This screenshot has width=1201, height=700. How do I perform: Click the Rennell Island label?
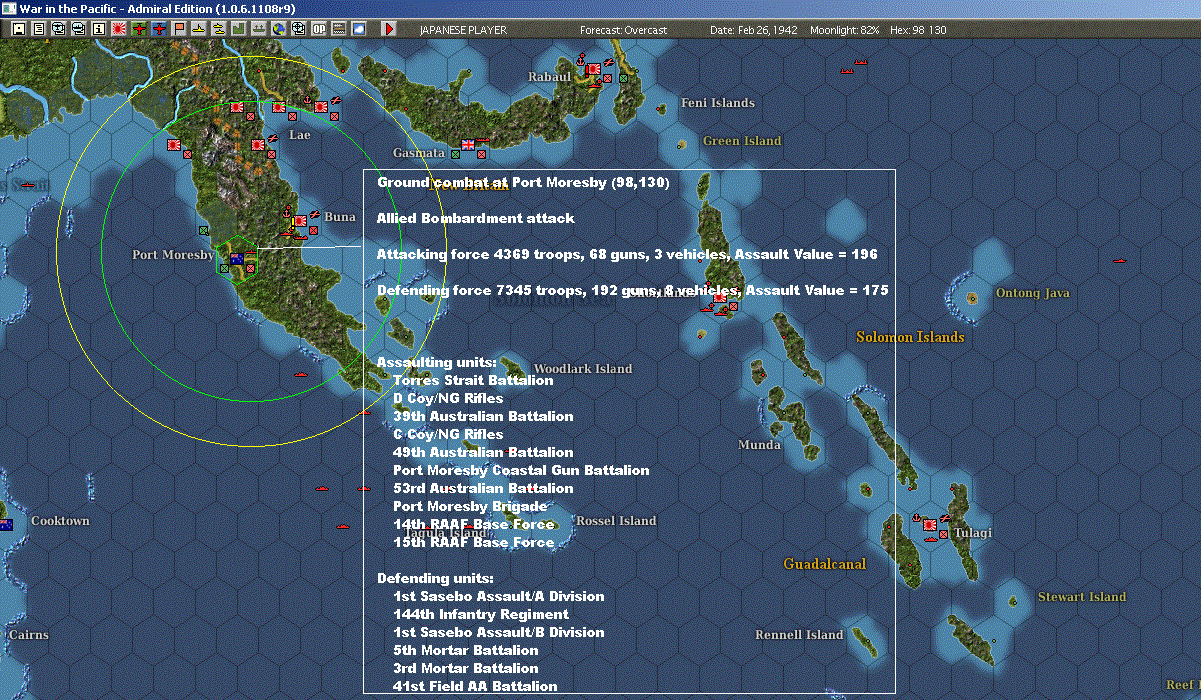coord(799,635)
